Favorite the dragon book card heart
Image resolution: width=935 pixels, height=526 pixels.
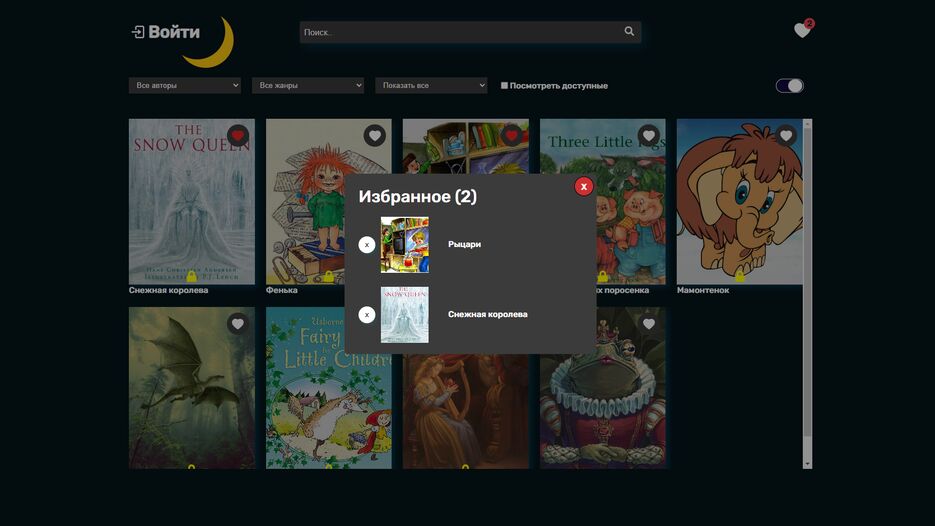pos(238,324)
